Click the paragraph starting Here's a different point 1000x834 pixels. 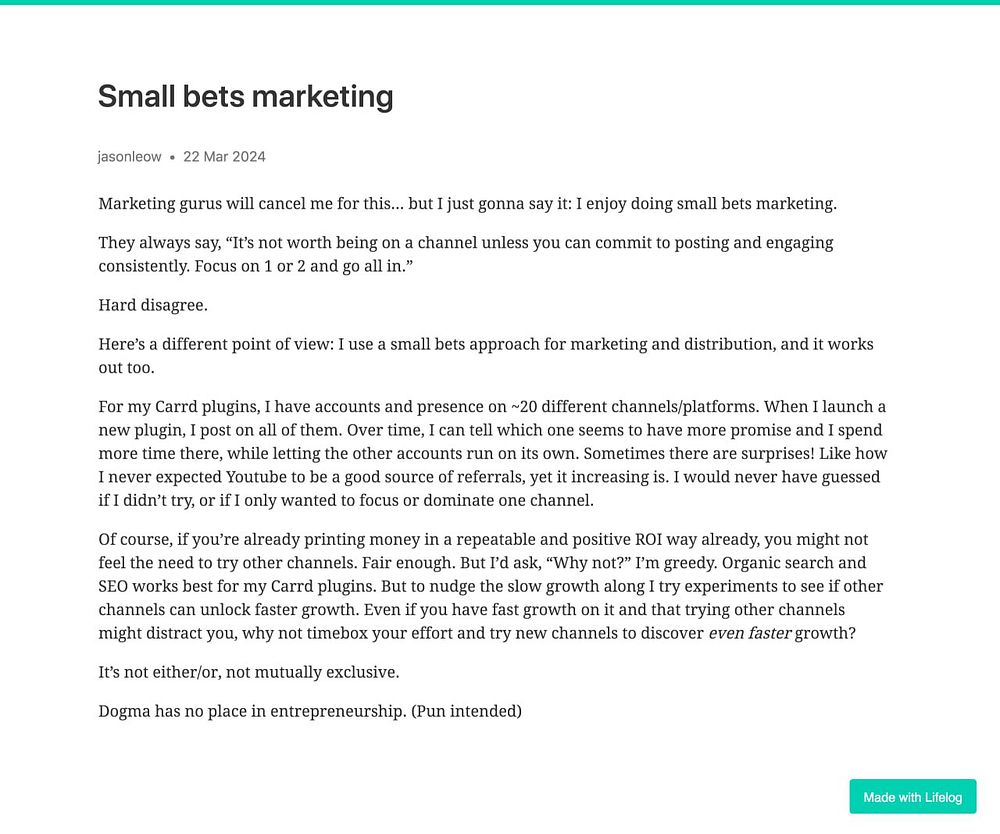click(x=486, y=356)
